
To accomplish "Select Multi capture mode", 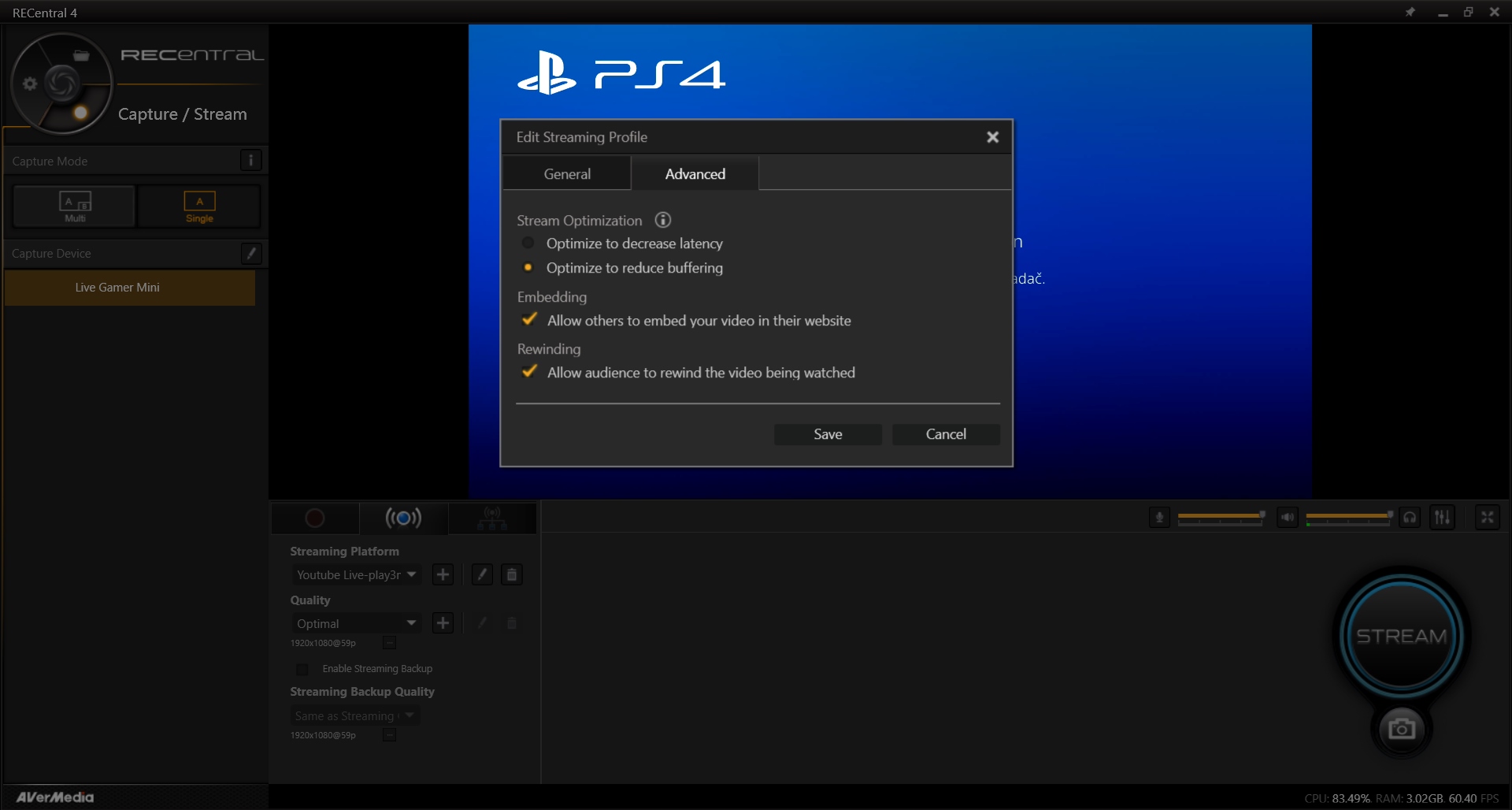I will (x=75, y=206).
